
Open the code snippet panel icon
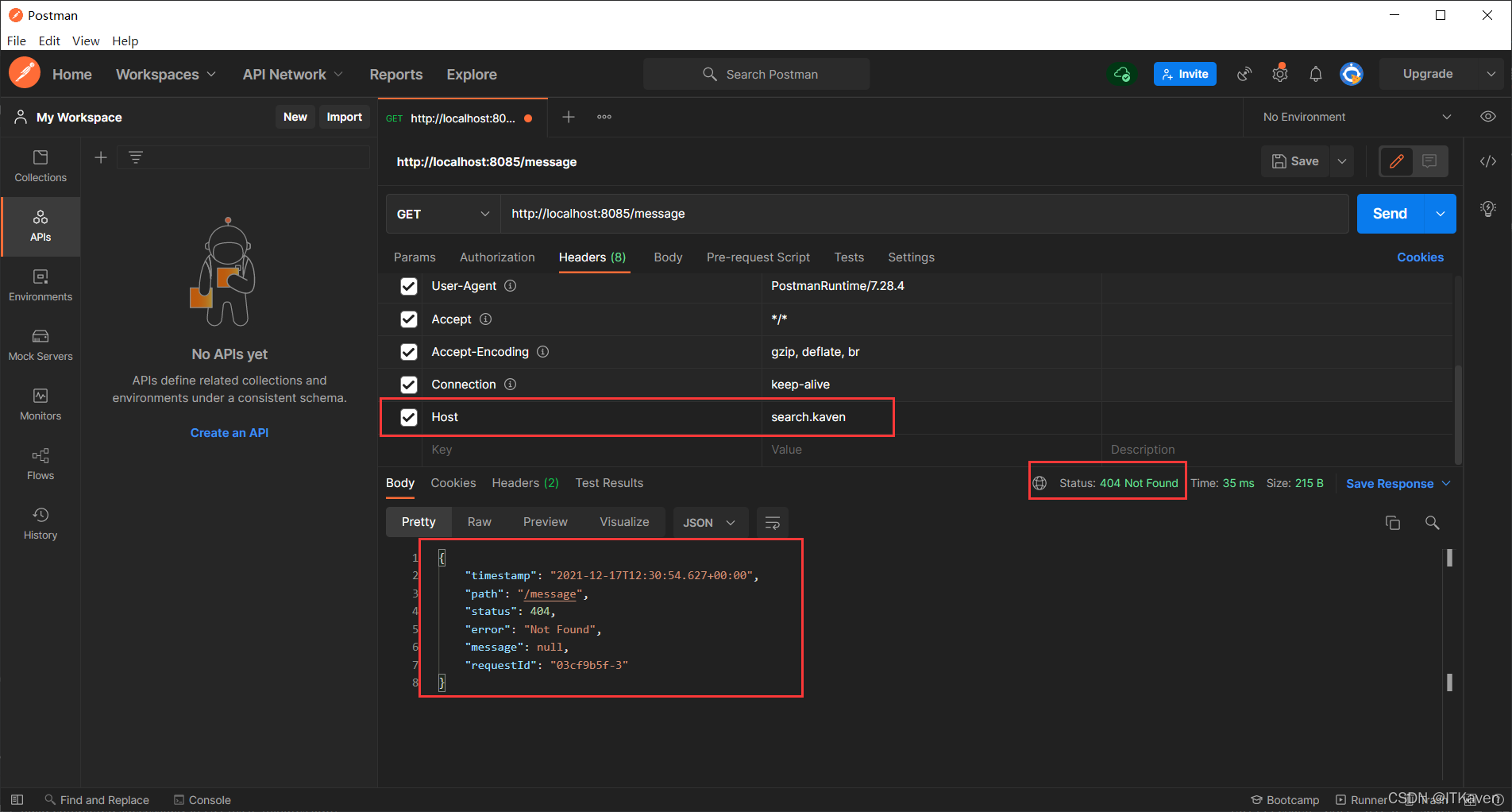(x=1488, y=161)
